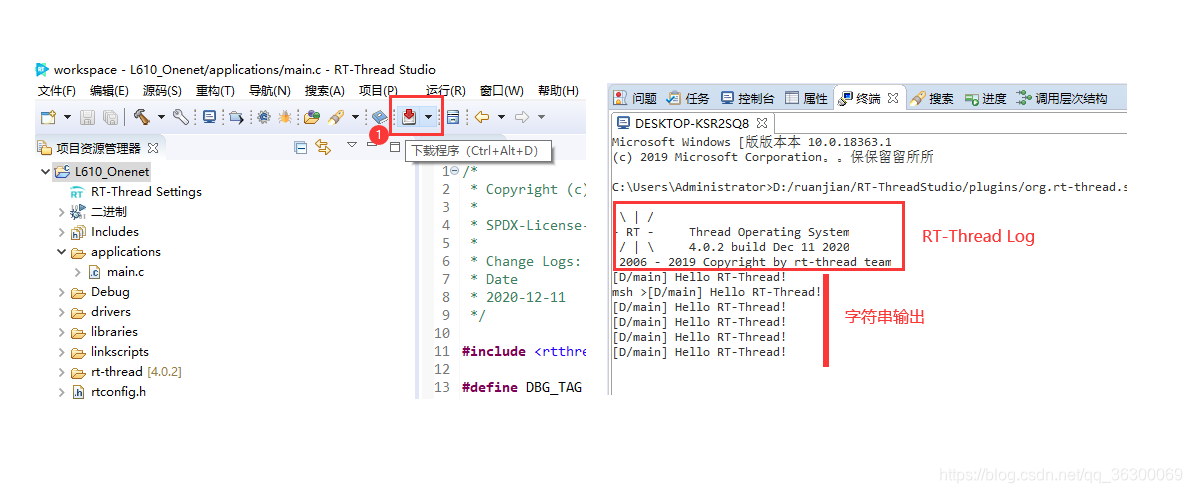The image size is (1192, 493).
Task: Expand the drivers folder
Action: point(62,311)
